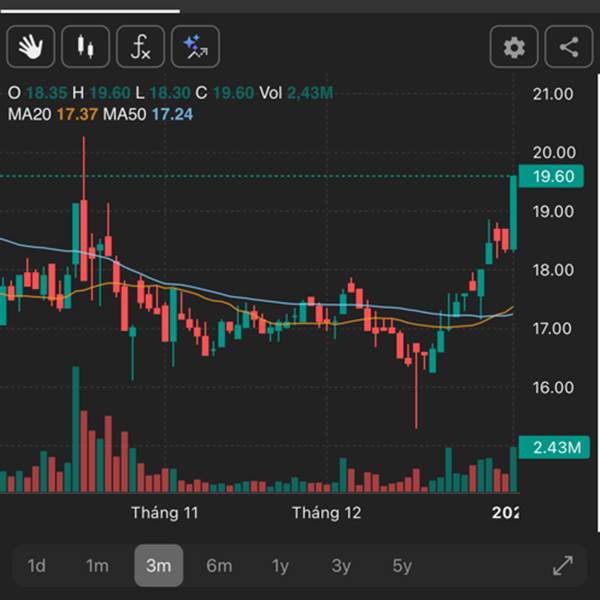Click the 18.00 price axis label

pyautogui.click(x=553, y=271)
